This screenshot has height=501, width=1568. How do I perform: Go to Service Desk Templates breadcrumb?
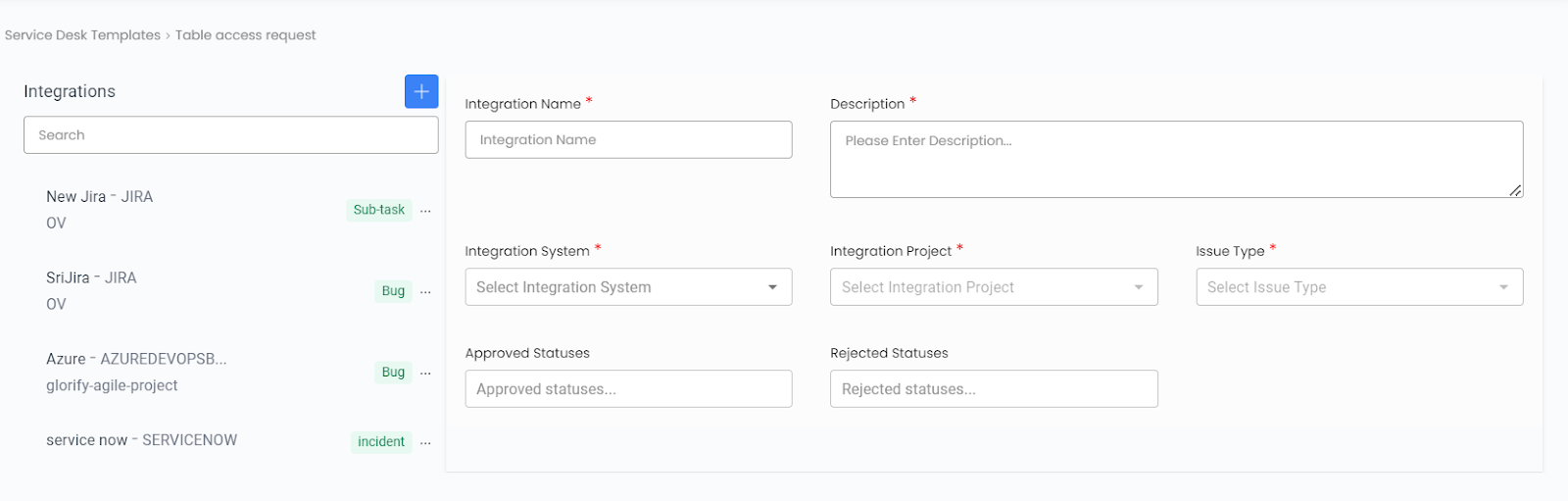click(x=82, y=35)
